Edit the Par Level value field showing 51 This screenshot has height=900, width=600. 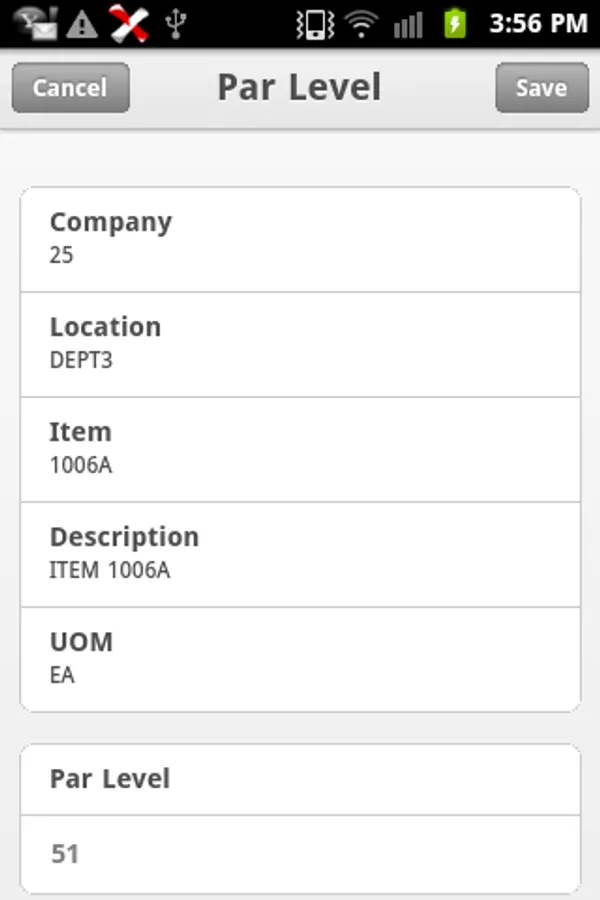300,854
